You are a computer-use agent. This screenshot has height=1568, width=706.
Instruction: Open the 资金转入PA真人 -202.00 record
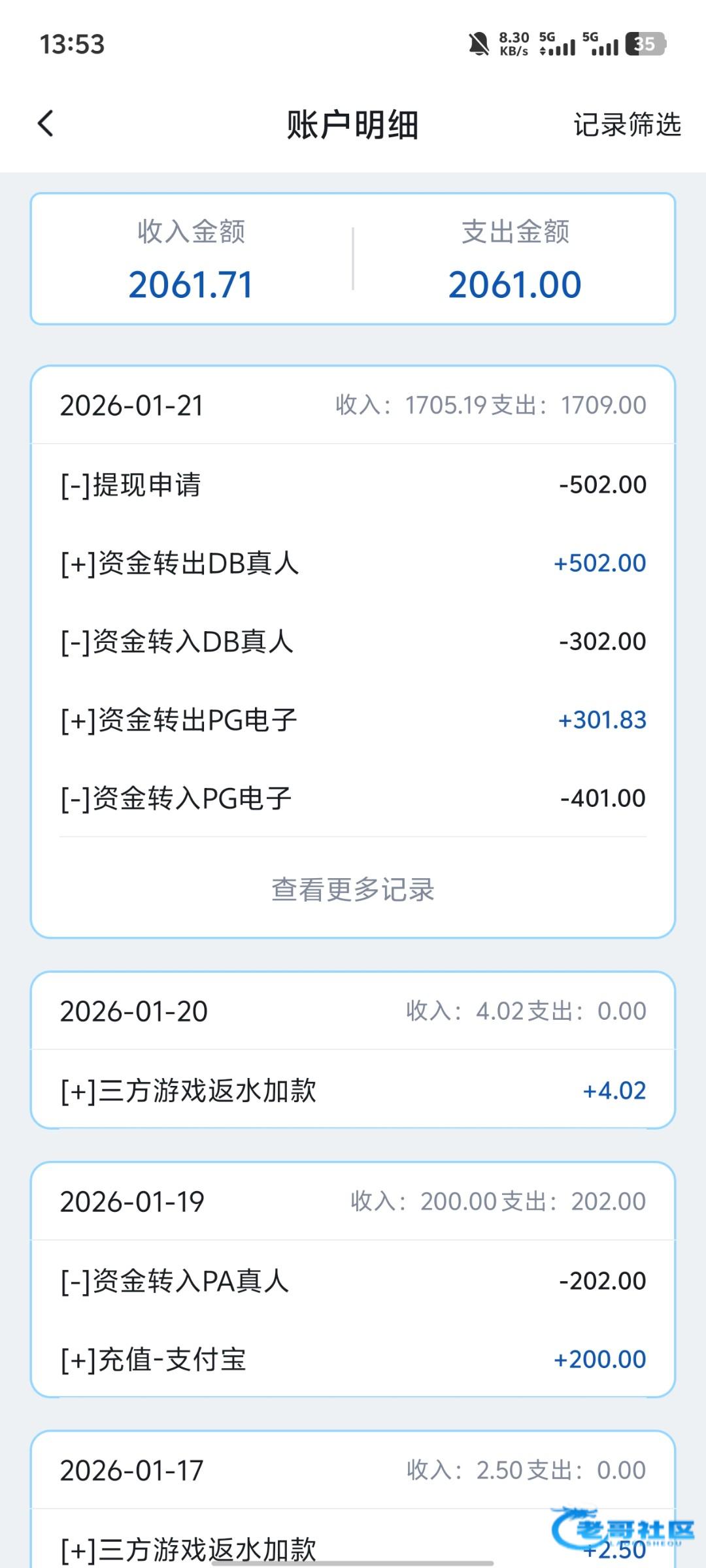point(353,1281)
